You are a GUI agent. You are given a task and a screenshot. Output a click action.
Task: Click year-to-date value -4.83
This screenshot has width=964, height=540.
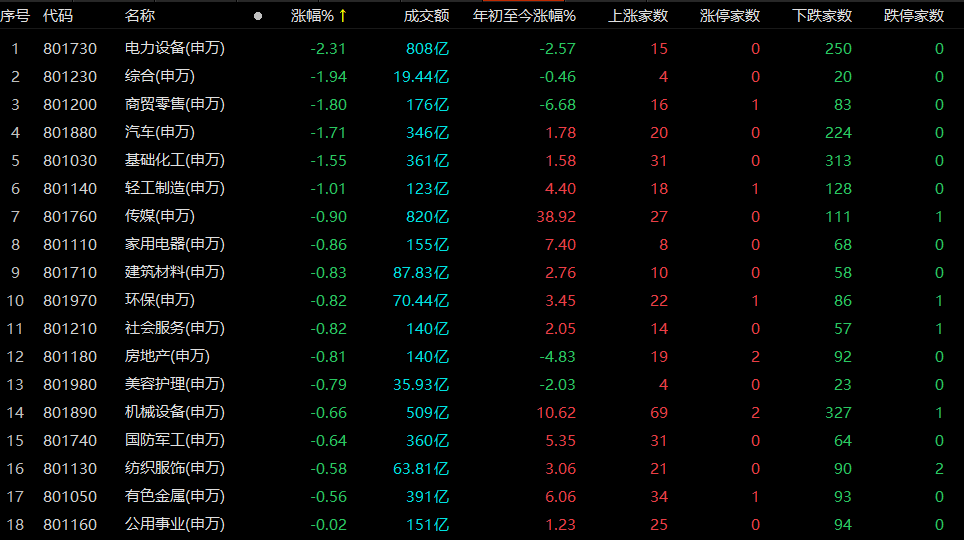(558, 357)
